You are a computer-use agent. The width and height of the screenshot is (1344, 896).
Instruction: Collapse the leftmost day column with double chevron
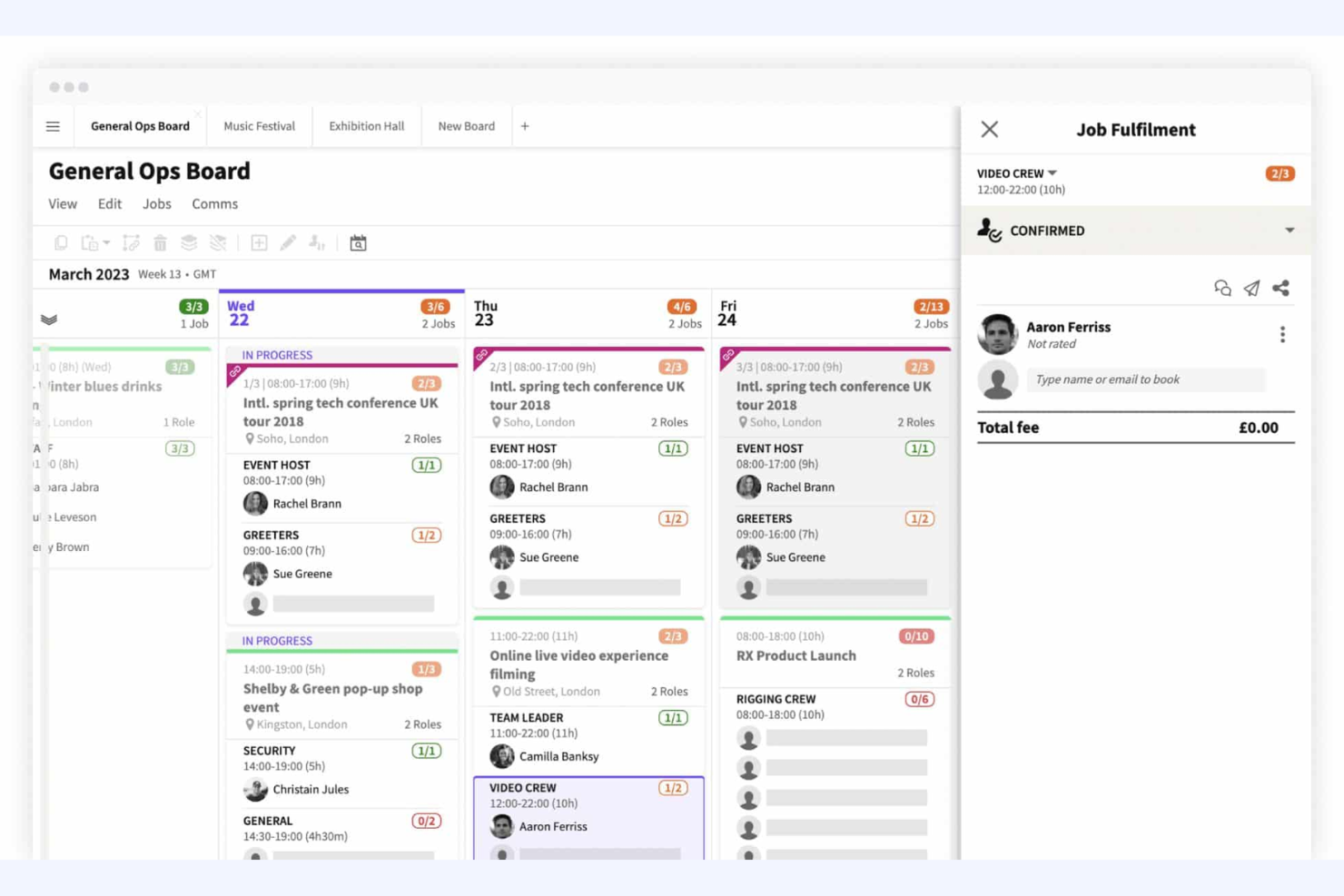click(x=50, y=320)
